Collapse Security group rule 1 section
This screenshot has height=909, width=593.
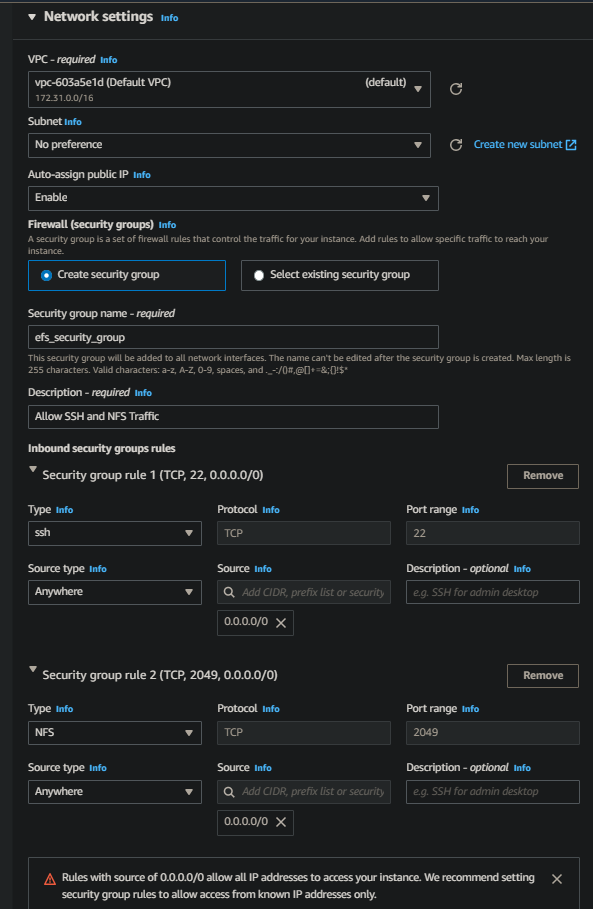pos(33,470)
